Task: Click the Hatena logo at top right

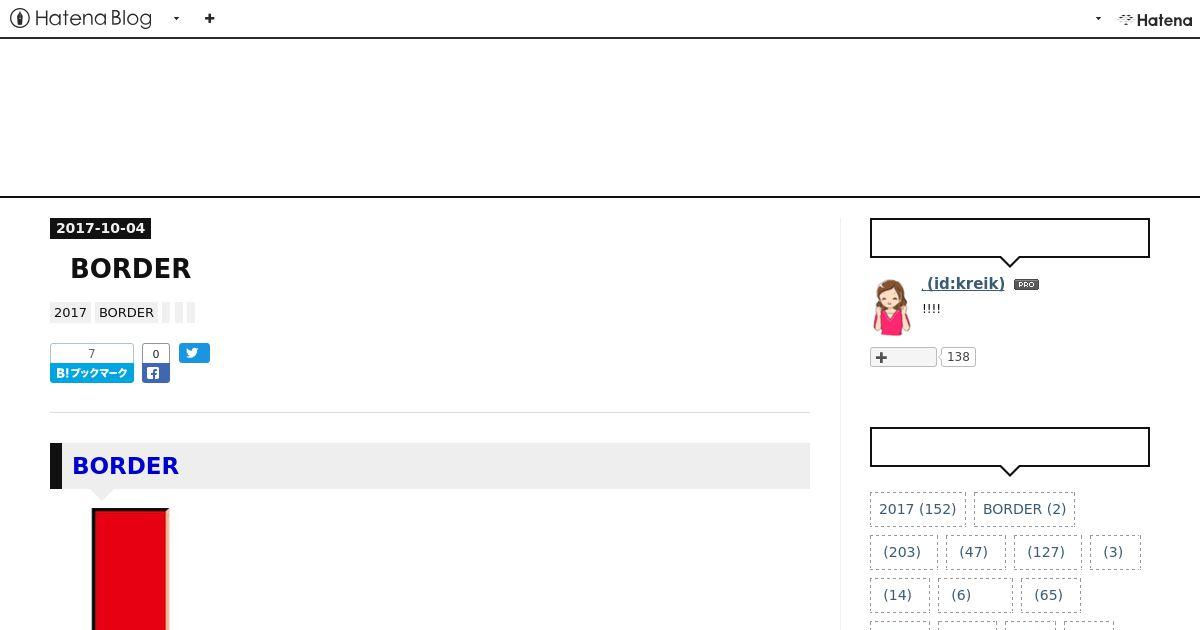Action: point(1155,19)
